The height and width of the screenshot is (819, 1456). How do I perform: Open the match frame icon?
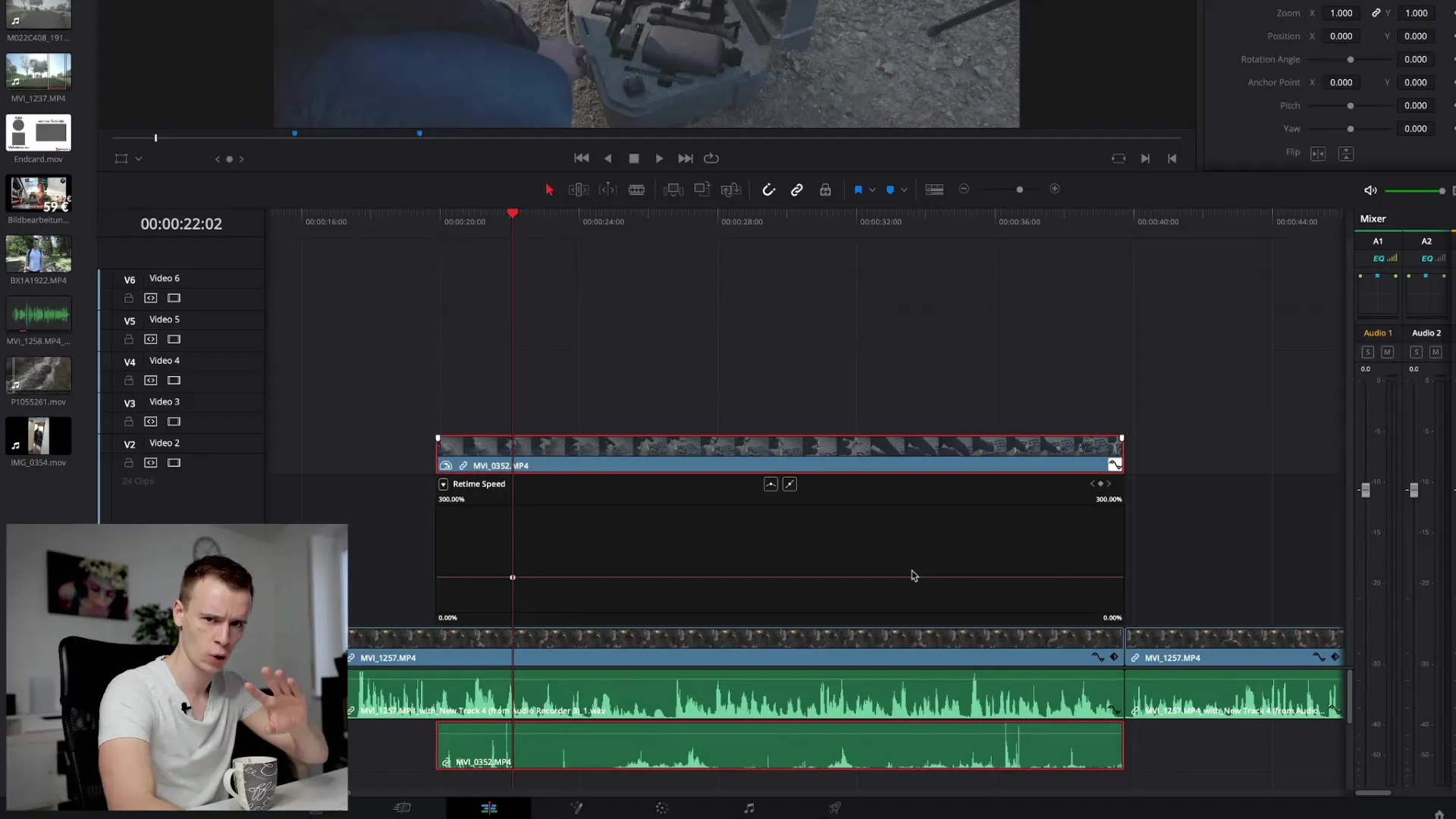(x=1119, y=158)
